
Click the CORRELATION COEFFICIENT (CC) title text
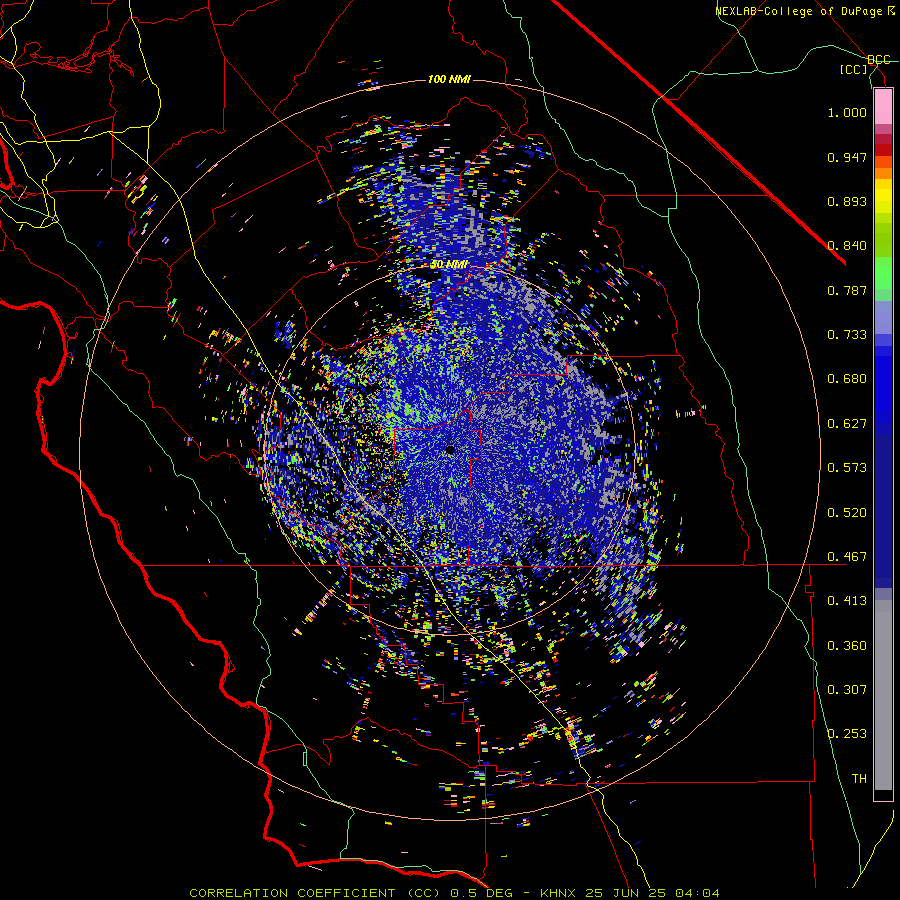315,893
